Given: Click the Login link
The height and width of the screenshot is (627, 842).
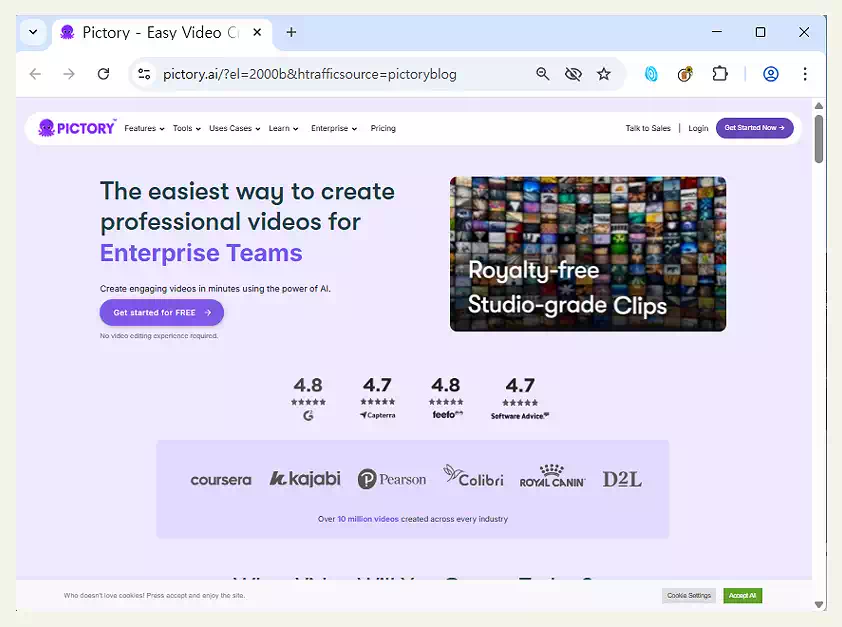Looking at the screenshot, I should (698, 129).
